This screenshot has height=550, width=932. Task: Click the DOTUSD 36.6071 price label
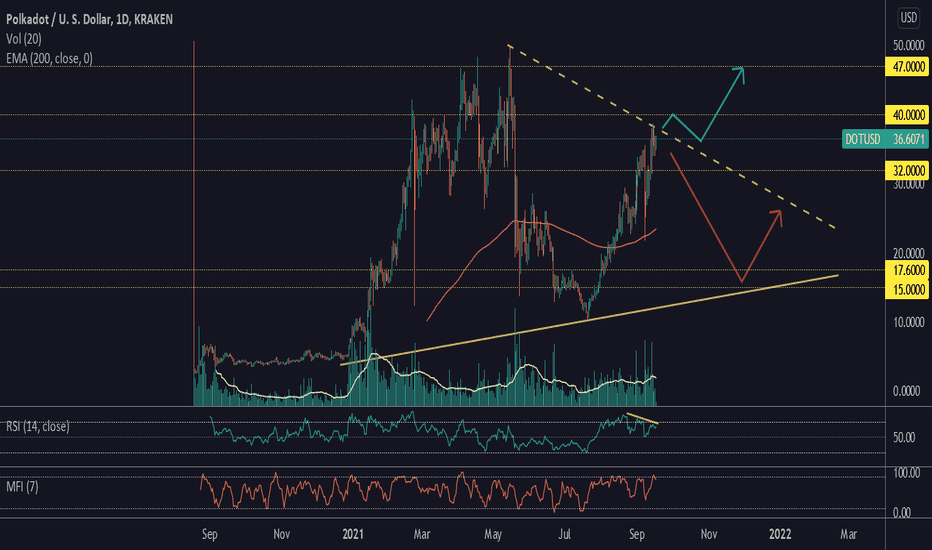885,140
